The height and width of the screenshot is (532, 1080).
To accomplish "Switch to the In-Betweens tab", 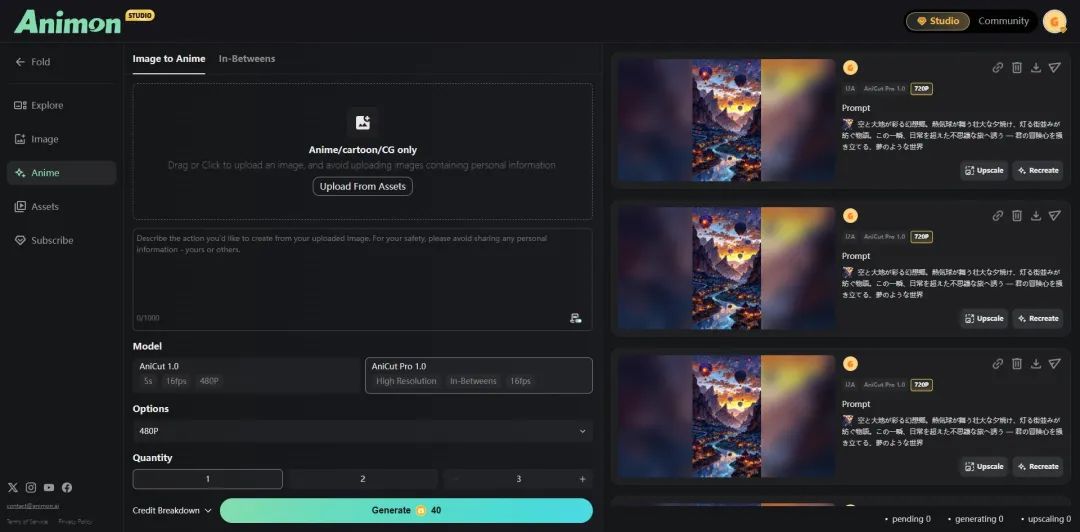I will pyautogui.click(x=247, y=59).
